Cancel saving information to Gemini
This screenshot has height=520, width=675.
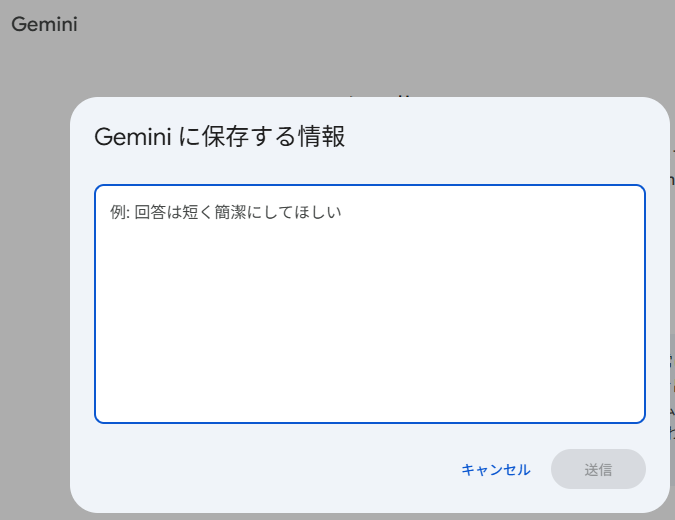pos(496,470)
